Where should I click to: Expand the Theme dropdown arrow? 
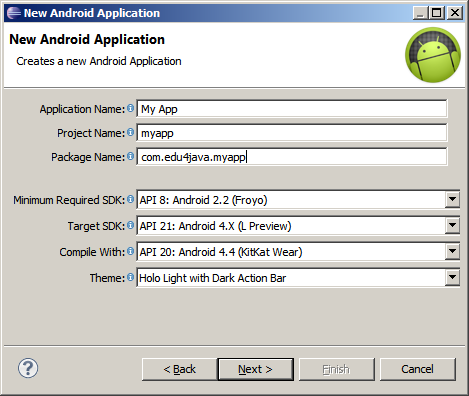pyautogui.click(x=452, y=277)
